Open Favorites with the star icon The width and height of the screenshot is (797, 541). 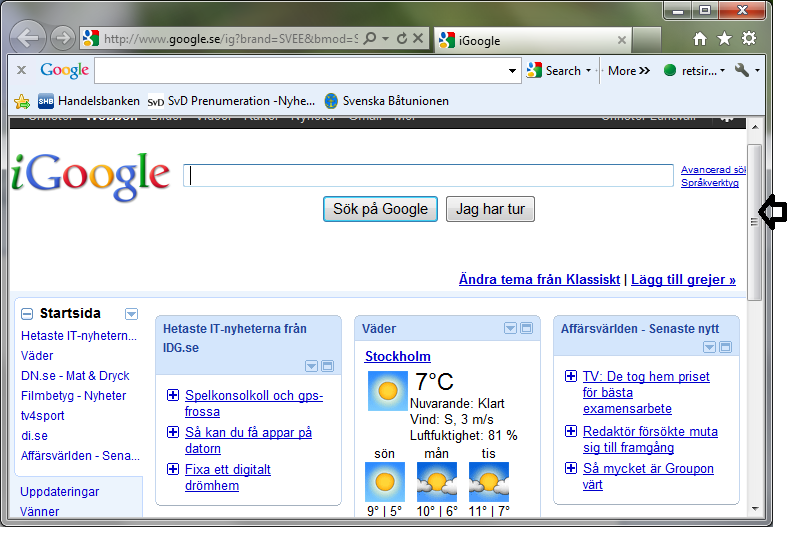tap(724, 39)
